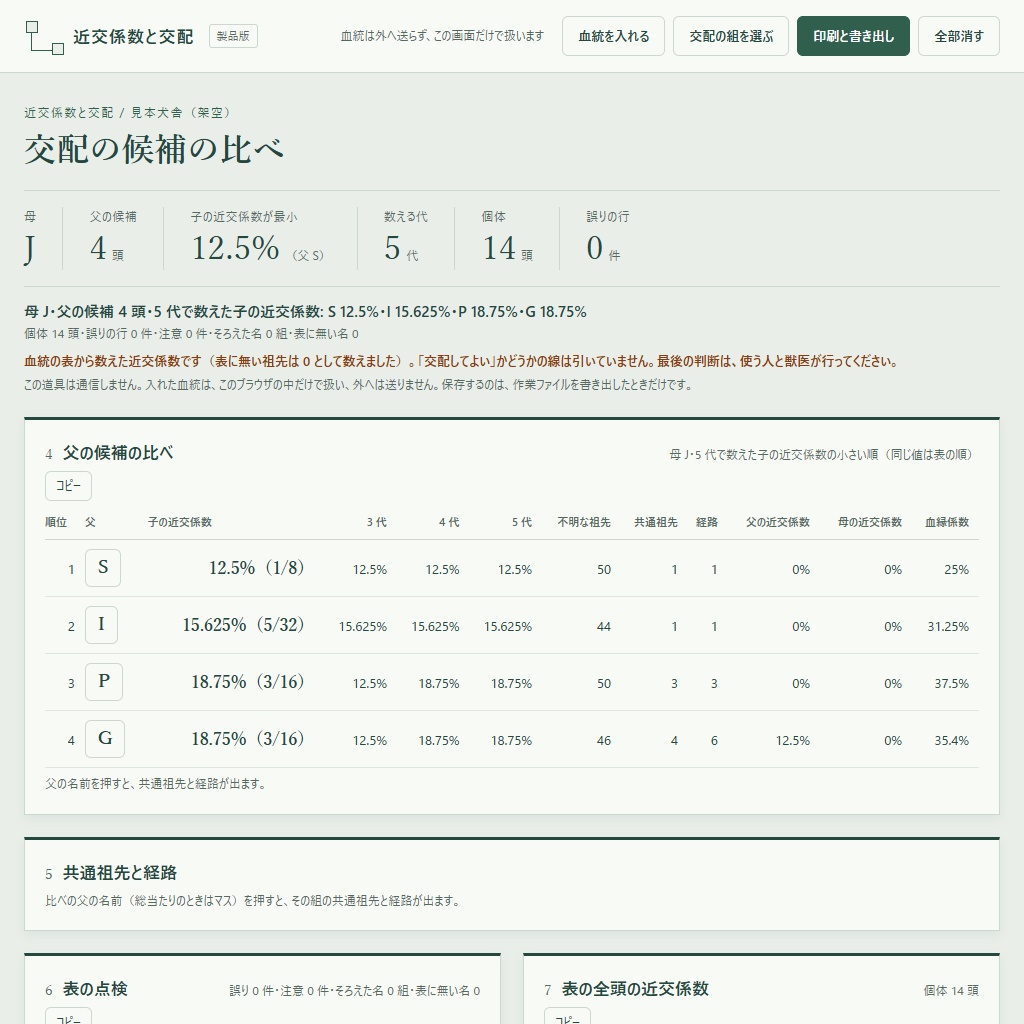Click the 母 J summary stat

(x=30, y=238)
